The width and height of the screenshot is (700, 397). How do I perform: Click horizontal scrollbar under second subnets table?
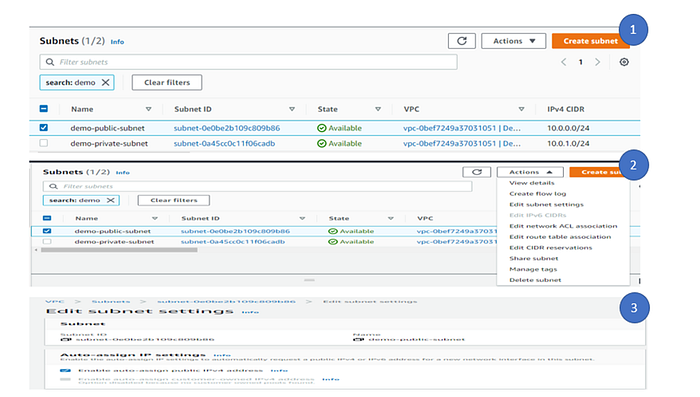pyautogui.click(x=119, y=250)
